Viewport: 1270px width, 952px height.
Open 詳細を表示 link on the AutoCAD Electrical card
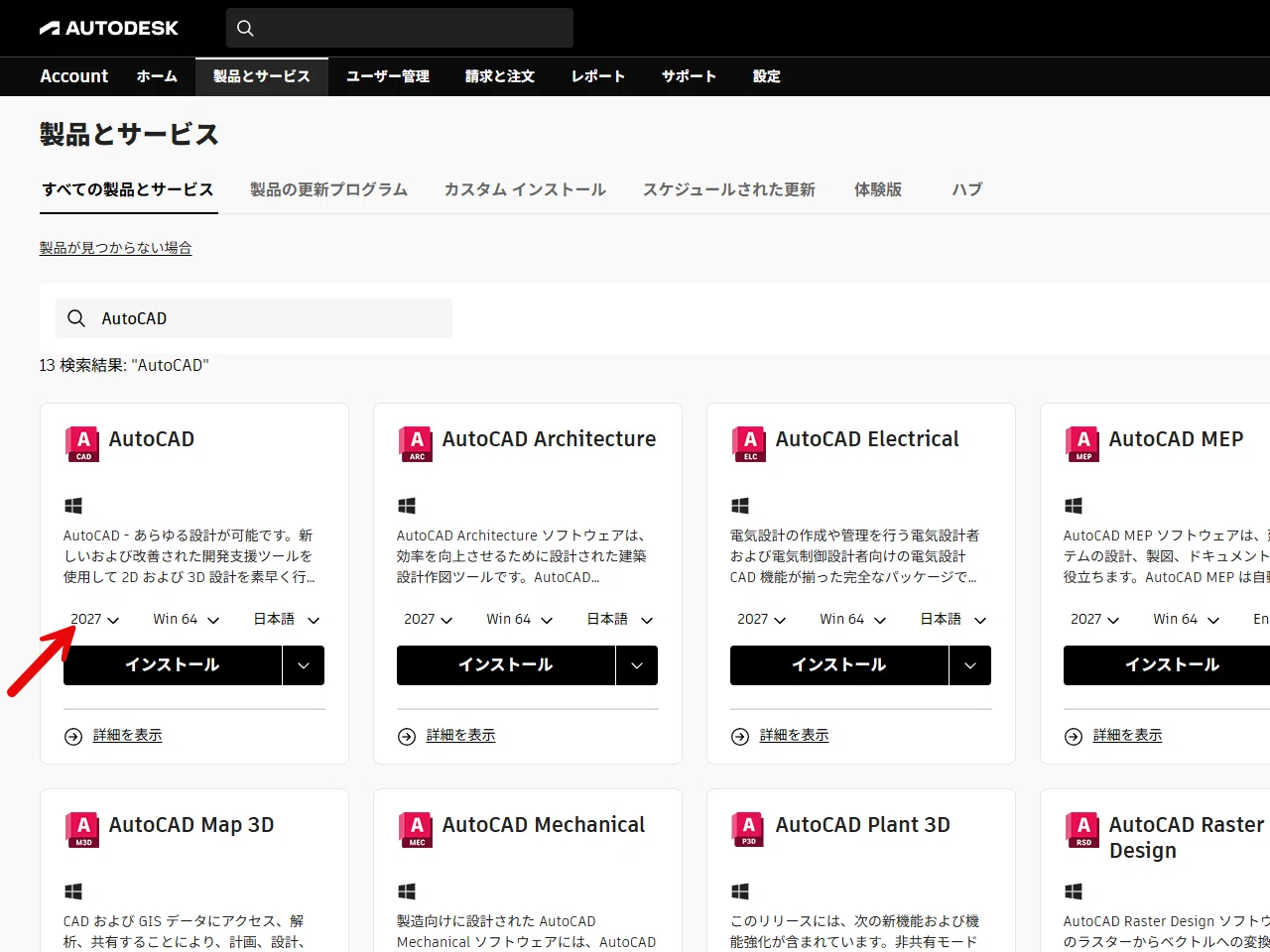click(795, 736)
